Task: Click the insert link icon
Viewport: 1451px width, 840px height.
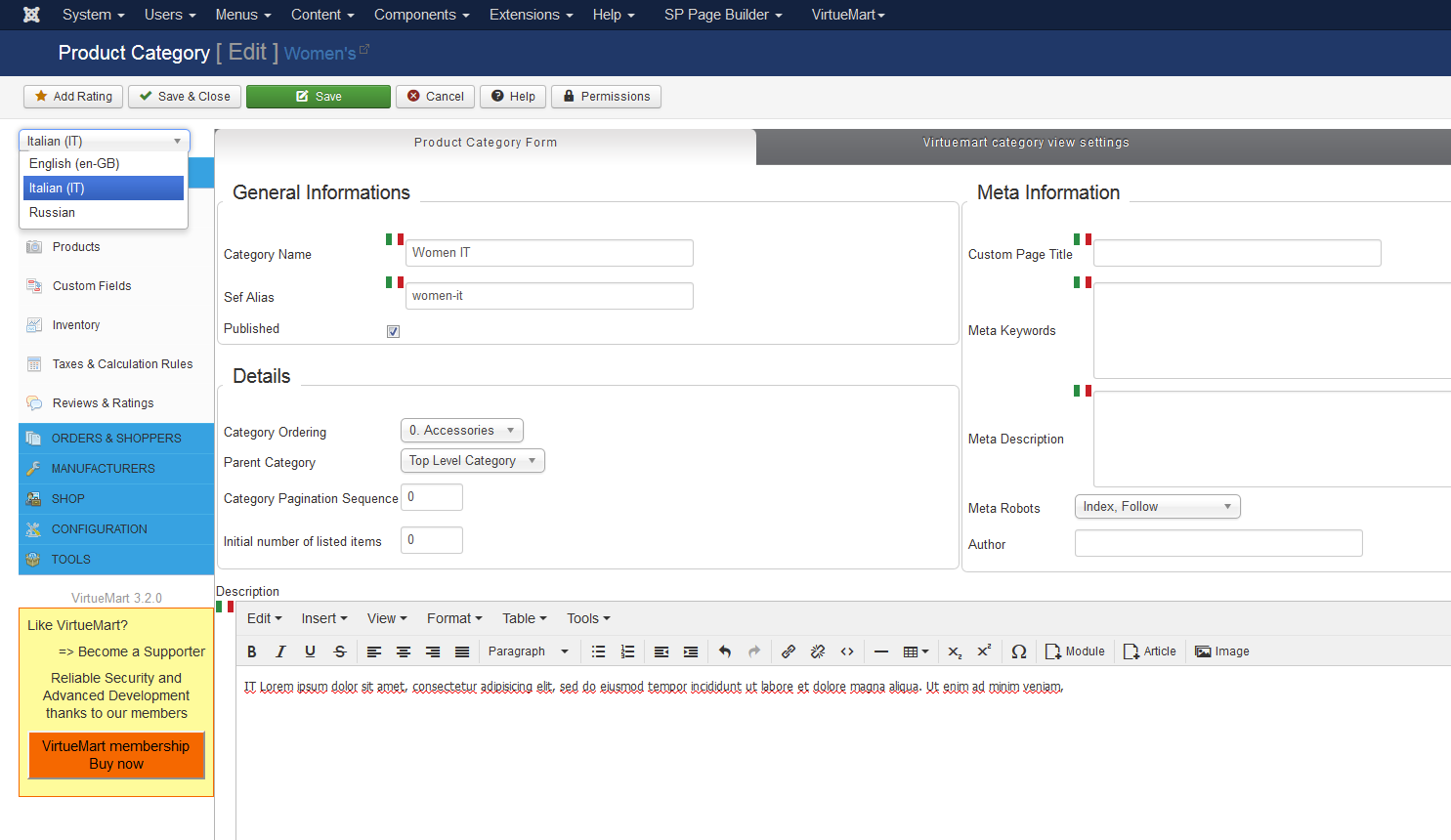Action: coord(789,651)
